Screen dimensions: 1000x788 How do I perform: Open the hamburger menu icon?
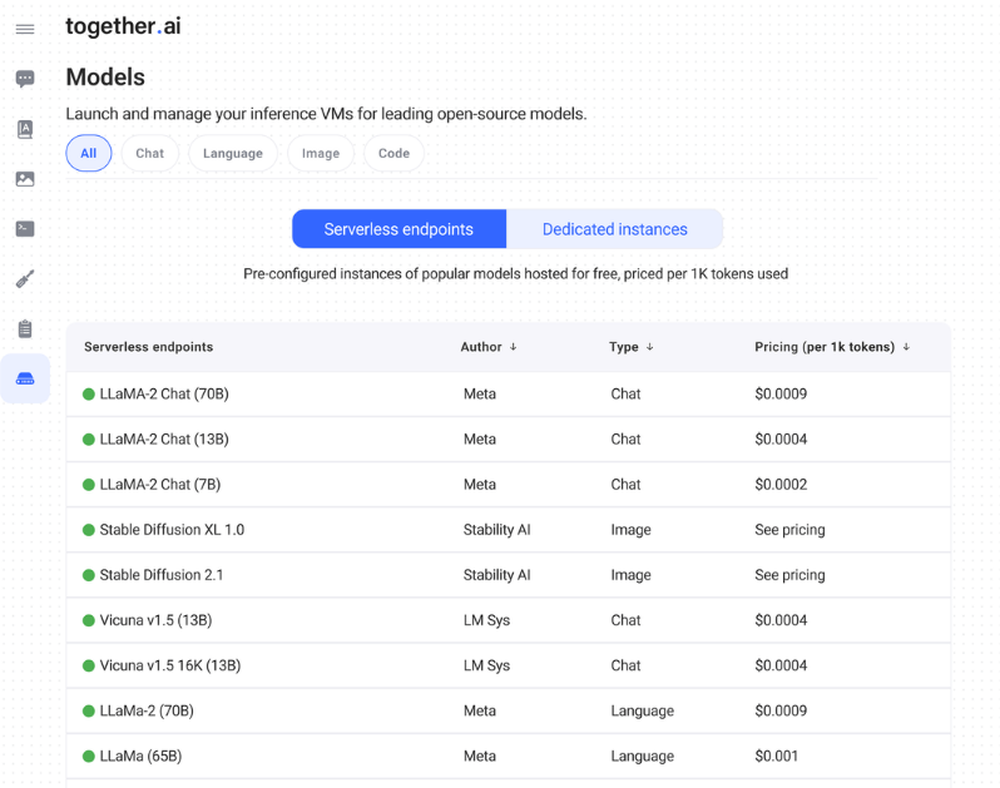(25, 29)
